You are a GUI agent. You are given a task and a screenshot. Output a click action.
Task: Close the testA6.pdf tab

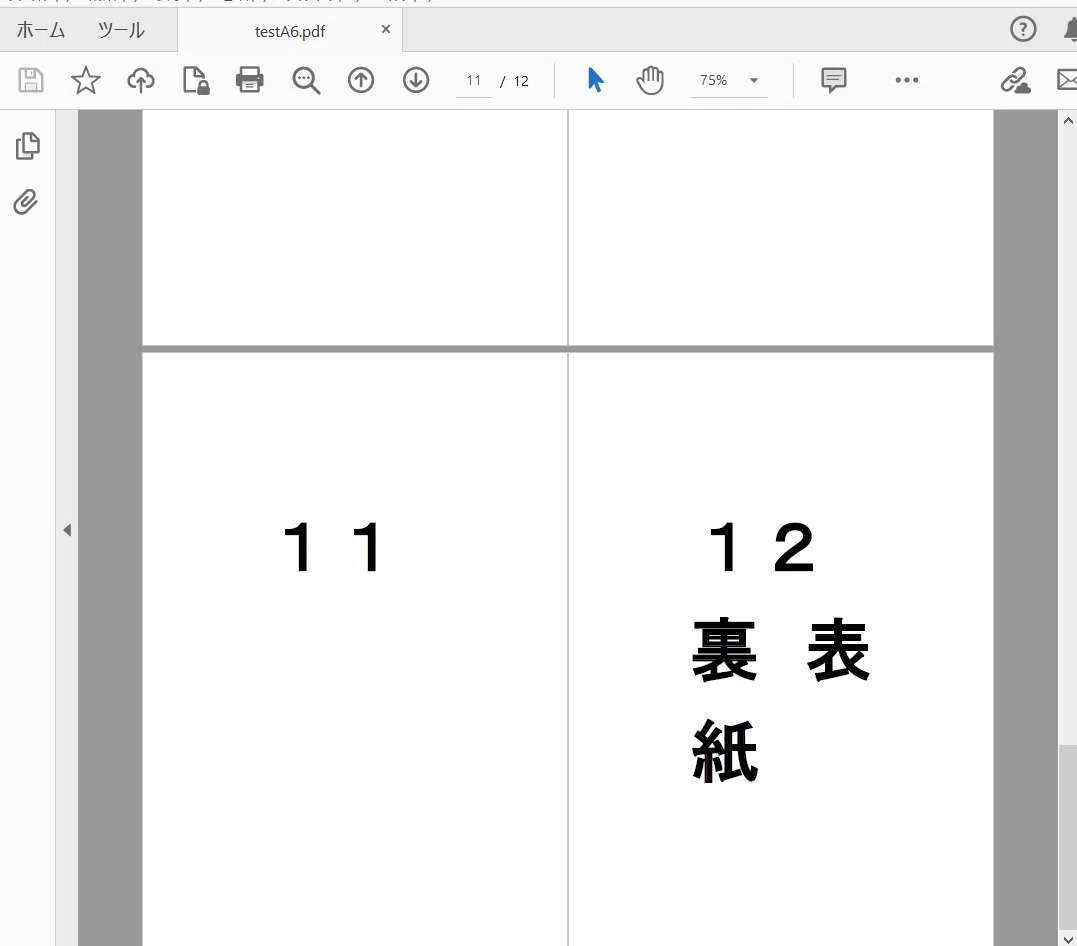coord(386,29)
